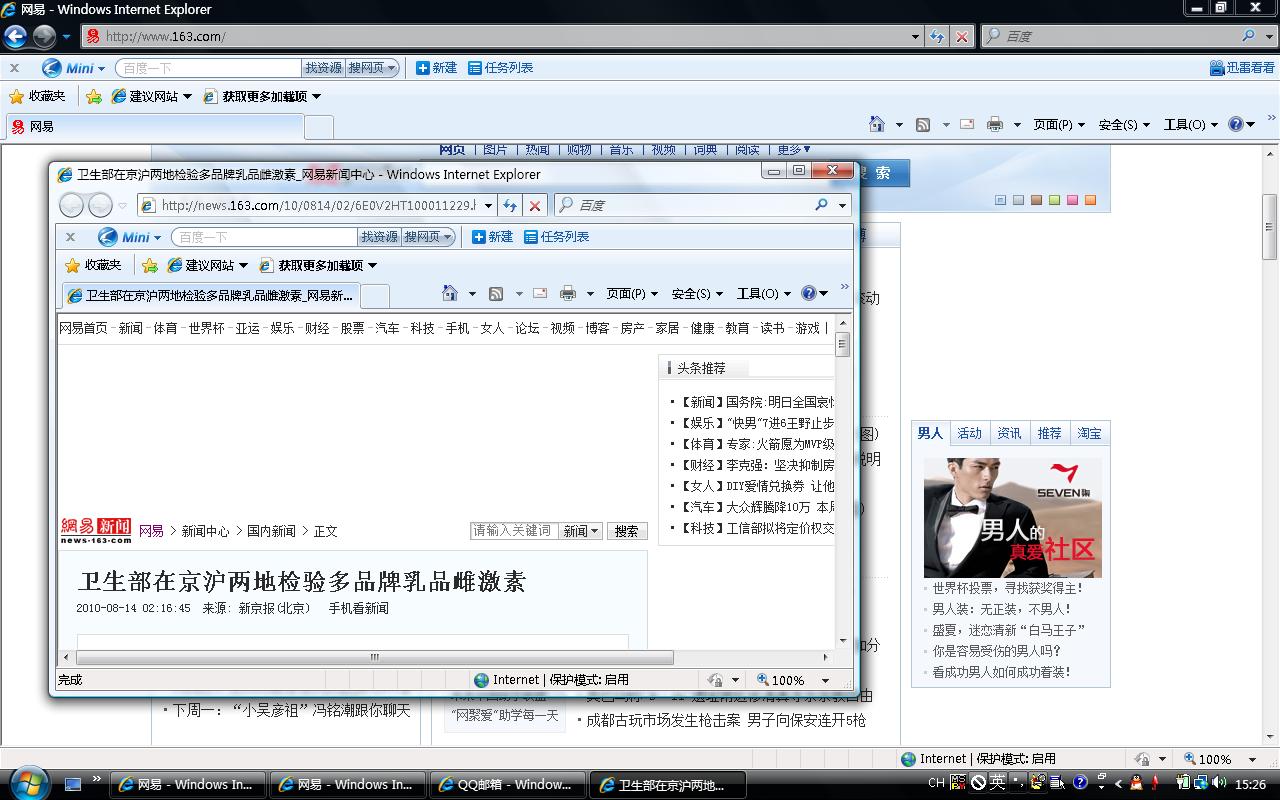The height and width of the screenshot is (800, 1280).
Task: Open the 工具(O) menu in the news article window
Action: (x=764, y=293)
